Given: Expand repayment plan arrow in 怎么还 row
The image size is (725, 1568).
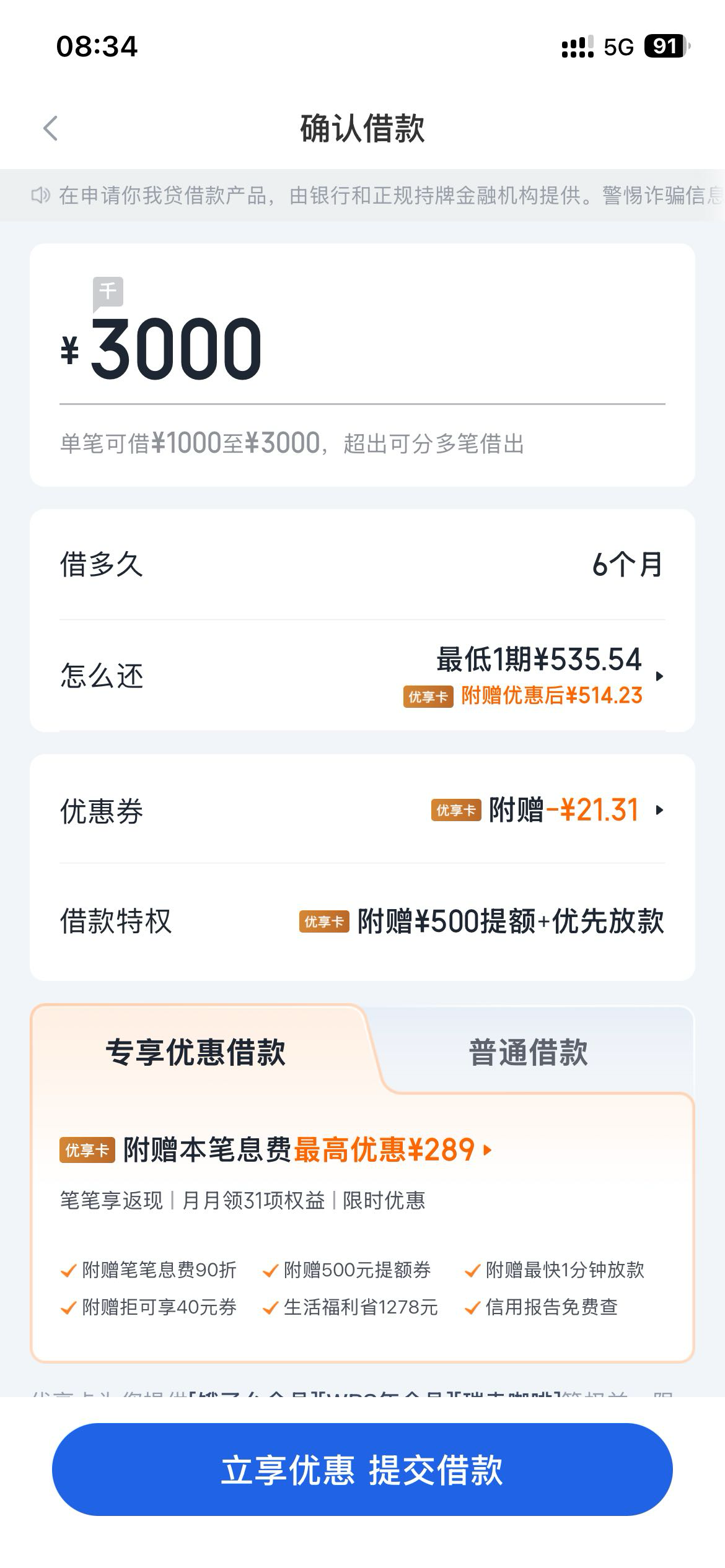Looking at the screenshot, I should (659, 676).
